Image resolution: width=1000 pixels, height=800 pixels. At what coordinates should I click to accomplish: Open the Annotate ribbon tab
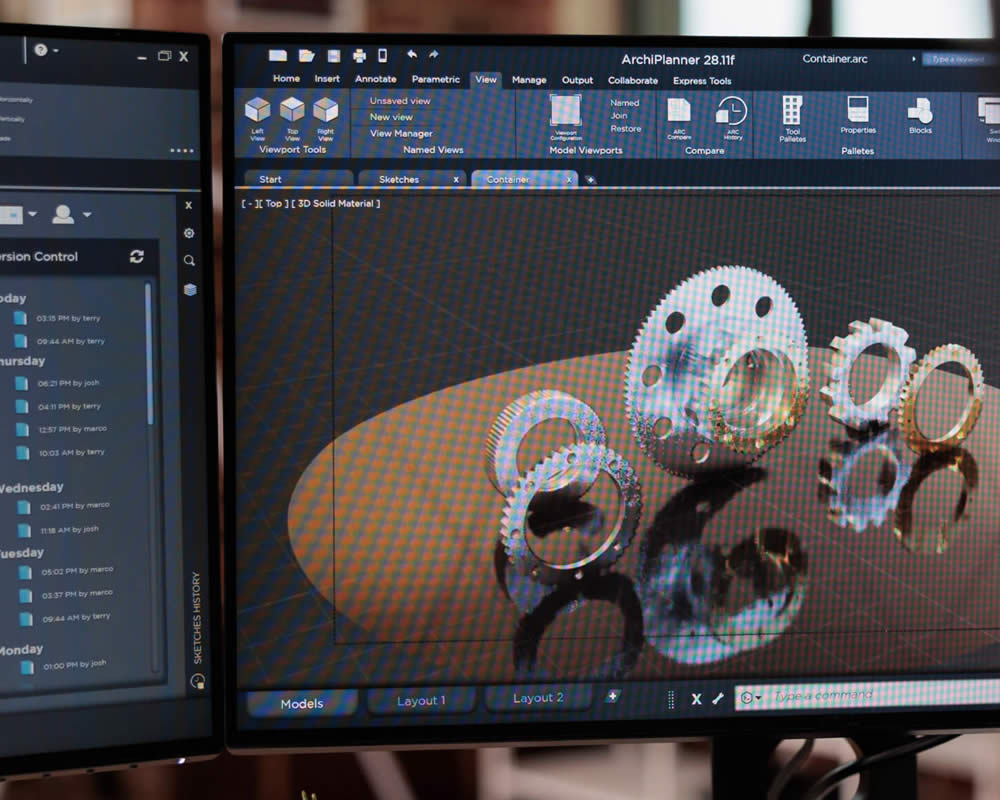(376, 79)
